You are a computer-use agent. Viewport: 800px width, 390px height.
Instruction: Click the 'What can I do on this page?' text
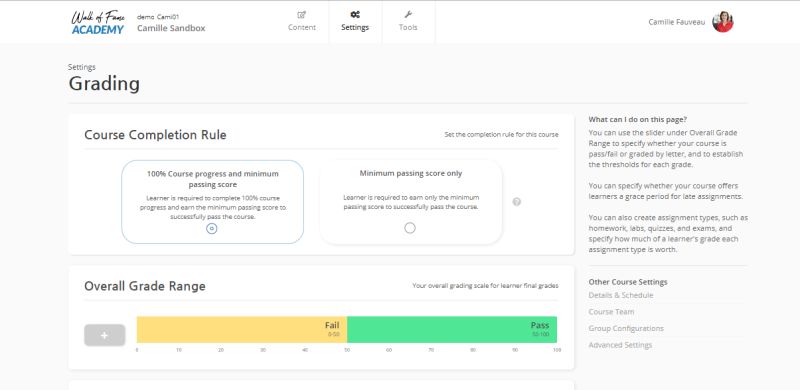click(638, 119)
